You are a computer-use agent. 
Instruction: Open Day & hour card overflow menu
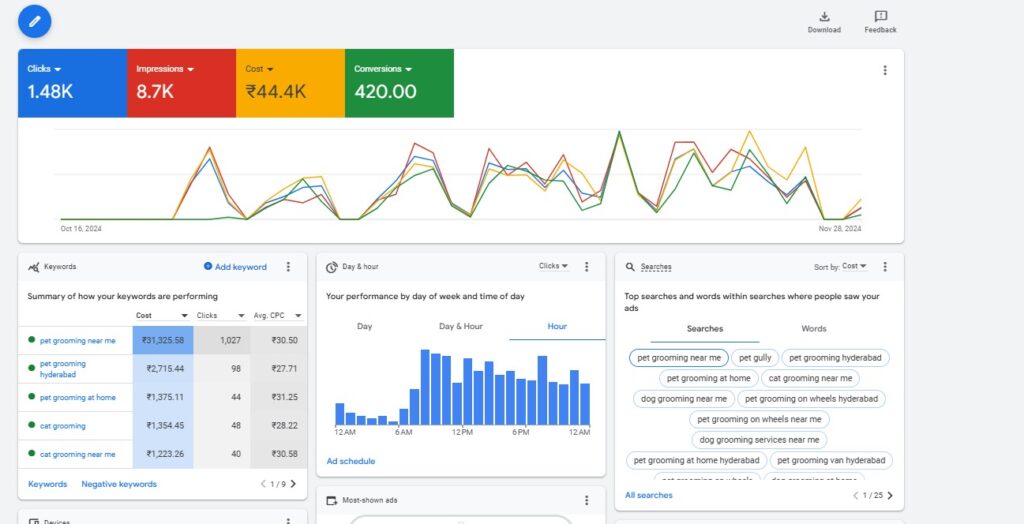[x=587, y=267]
